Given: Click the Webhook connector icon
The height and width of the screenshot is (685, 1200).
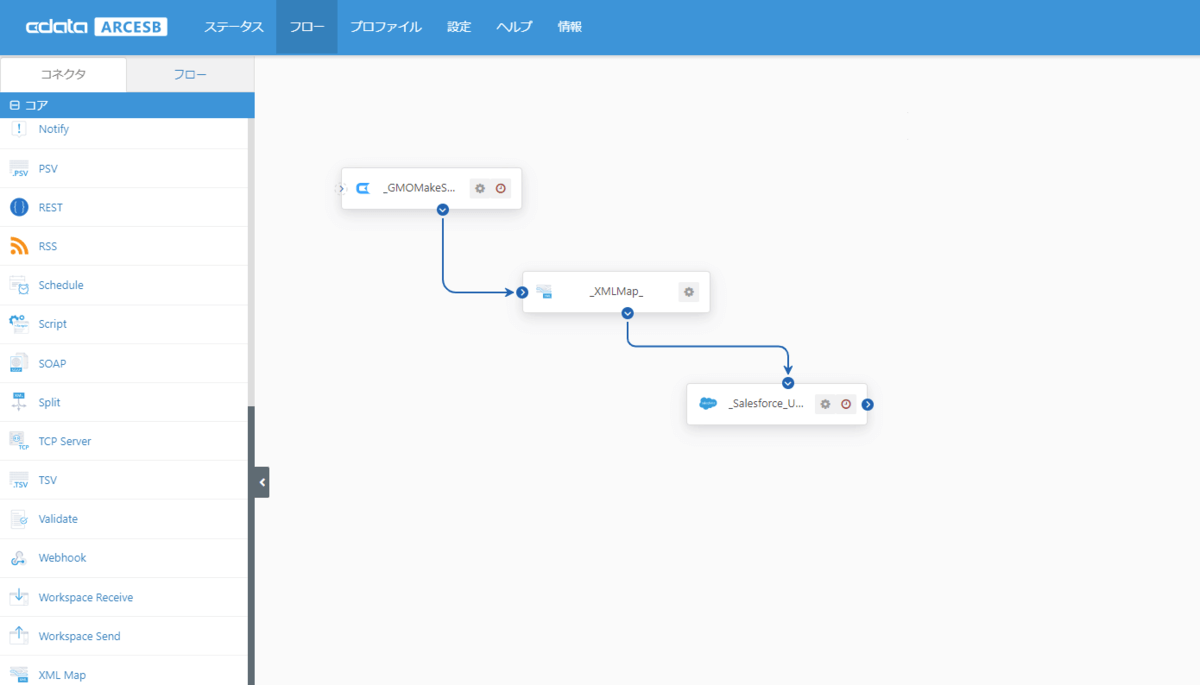Looking at the screenshot, I should click(19, 558).
